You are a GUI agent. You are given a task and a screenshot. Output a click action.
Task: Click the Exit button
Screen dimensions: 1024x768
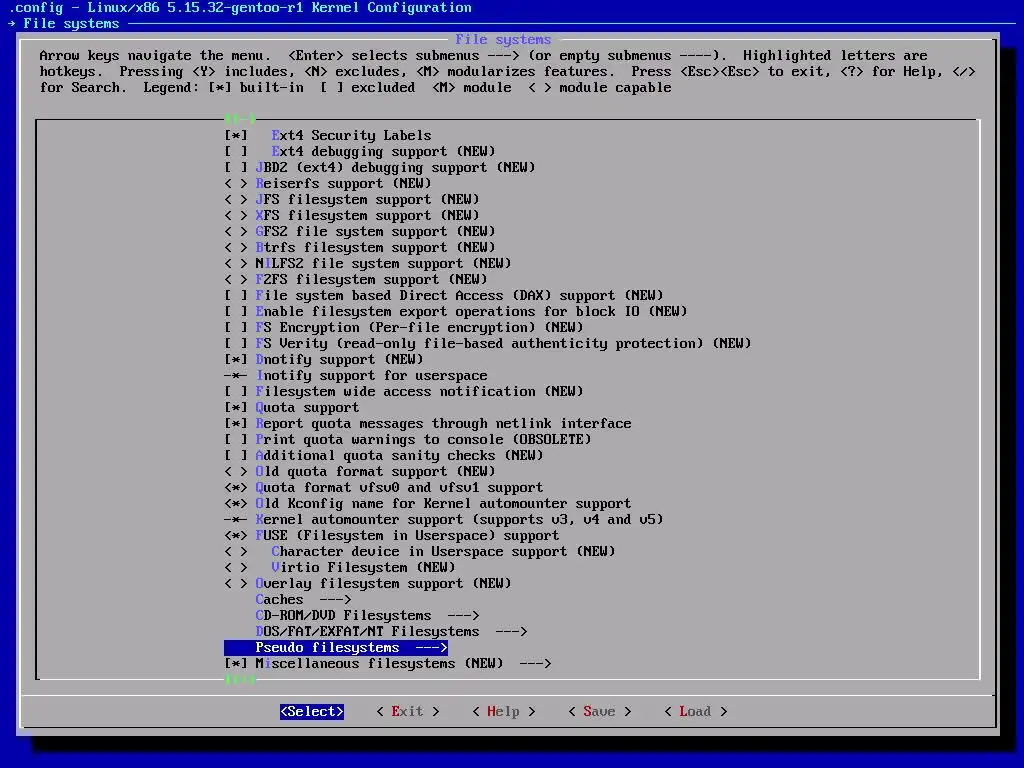pyautogui.click(x=408, y=711)
